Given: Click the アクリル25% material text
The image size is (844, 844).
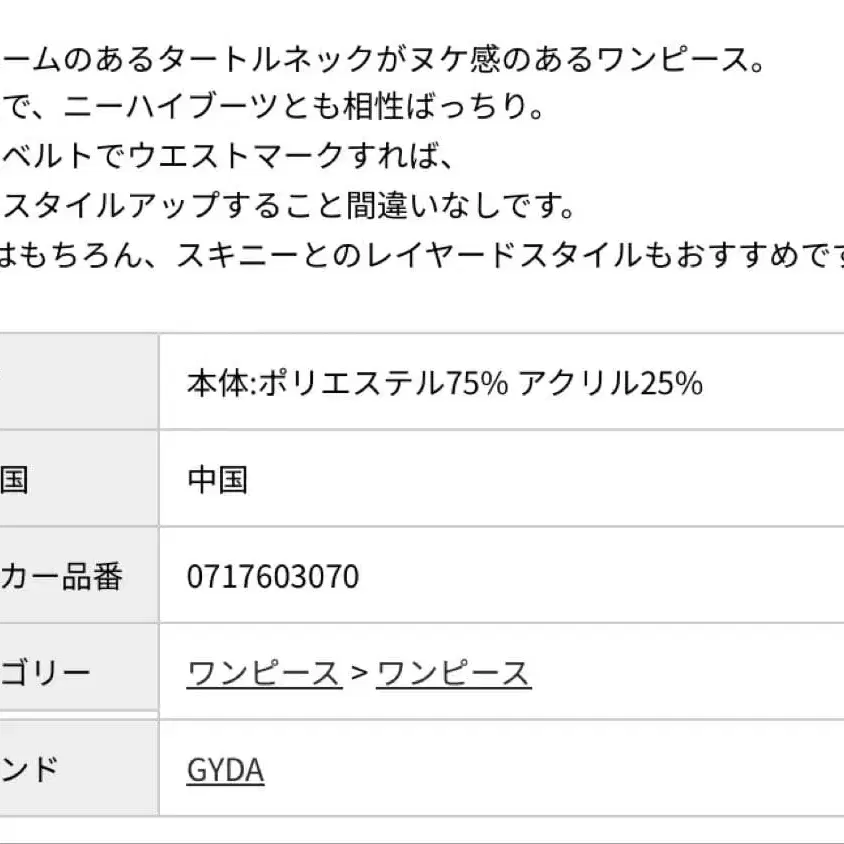Looking at the screenshot, I should point(610,383).
